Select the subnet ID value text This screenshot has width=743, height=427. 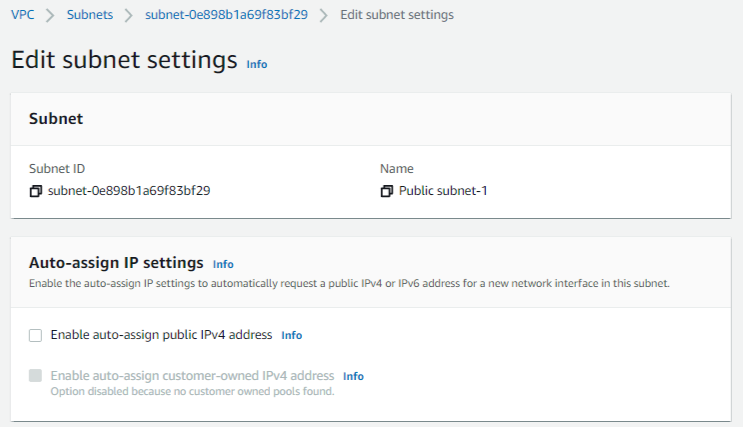pyautogui.click(x=129, y=191)
